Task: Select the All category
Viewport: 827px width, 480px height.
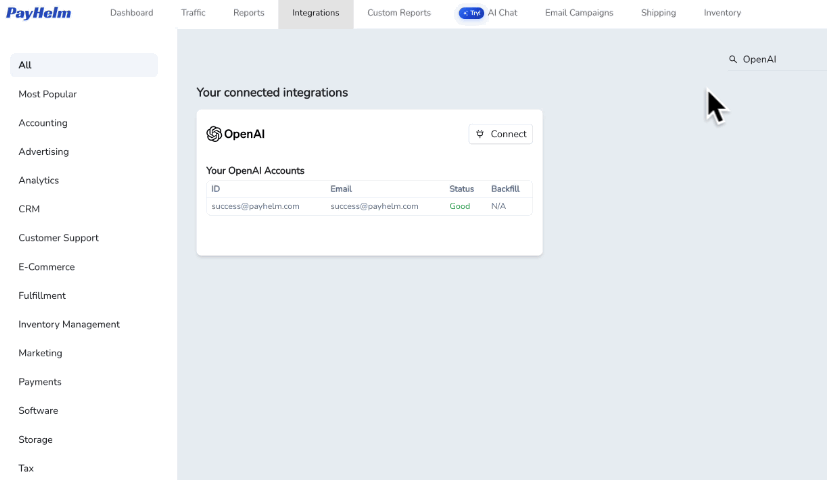Action: [84, 65]
